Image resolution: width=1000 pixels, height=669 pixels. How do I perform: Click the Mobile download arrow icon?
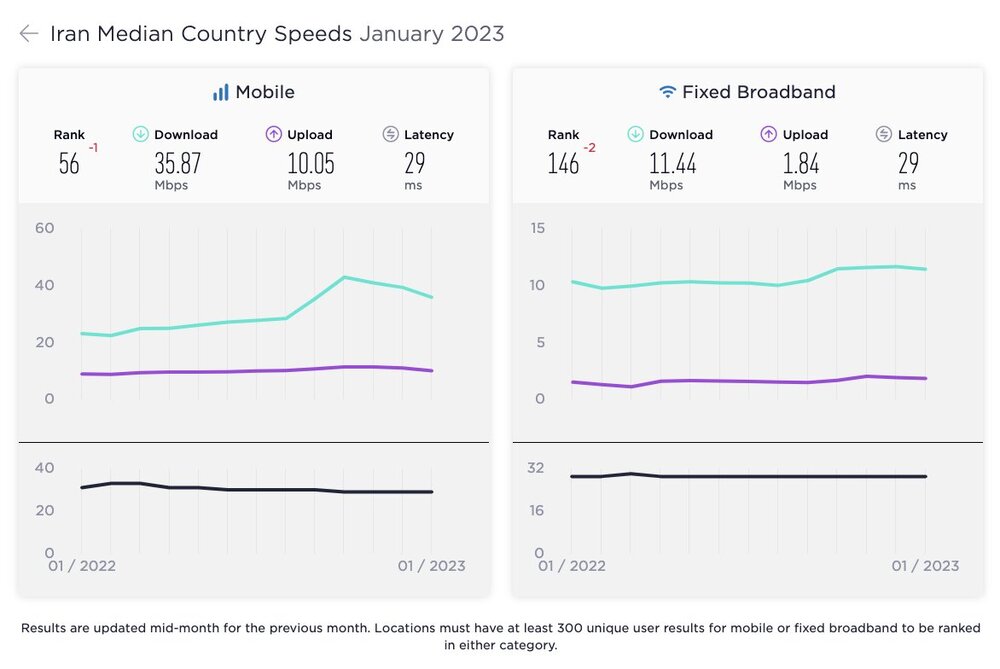(141, 134)
